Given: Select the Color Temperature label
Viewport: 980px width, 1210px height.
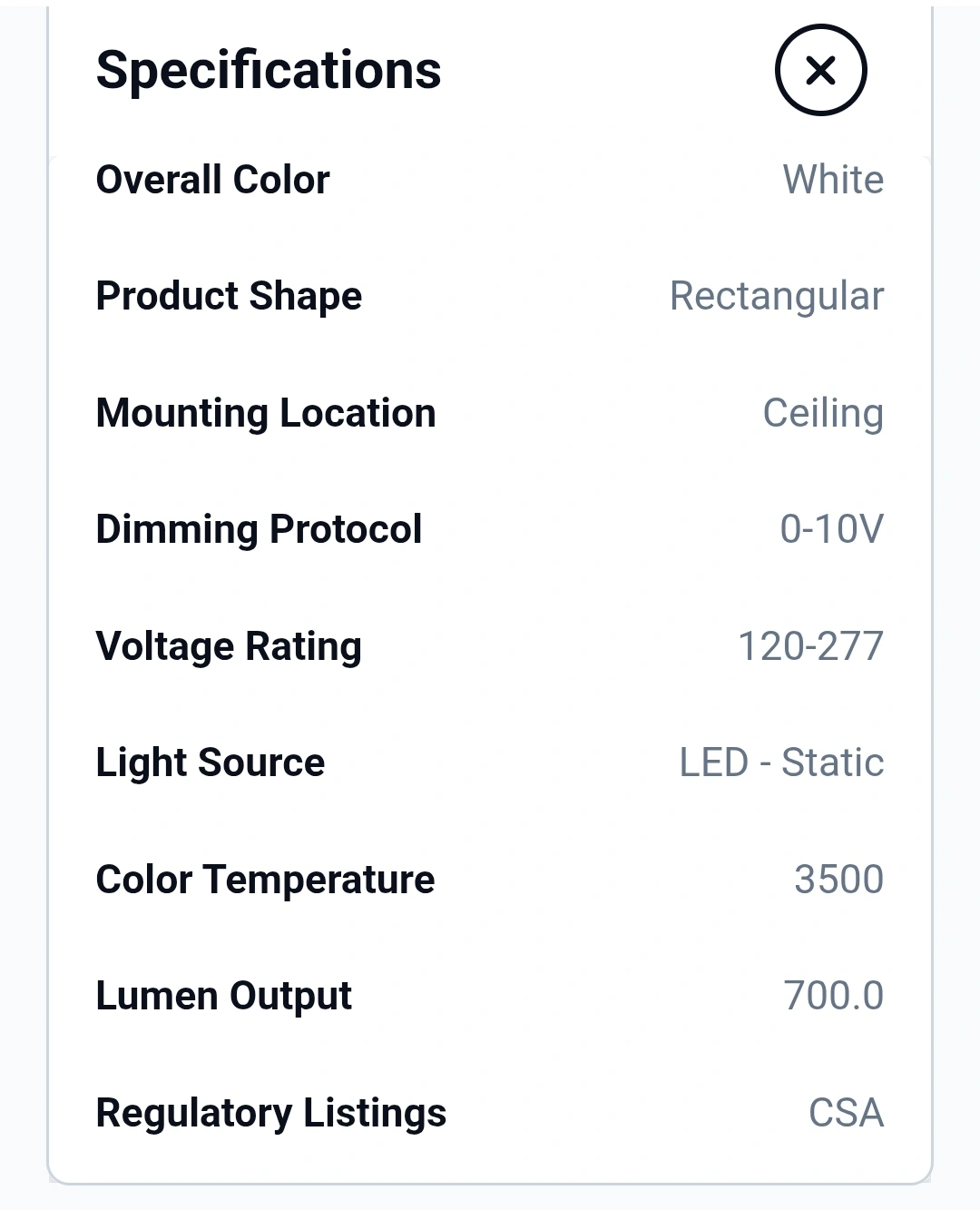Looking at the screenshot, I should (x=265, y=880).
